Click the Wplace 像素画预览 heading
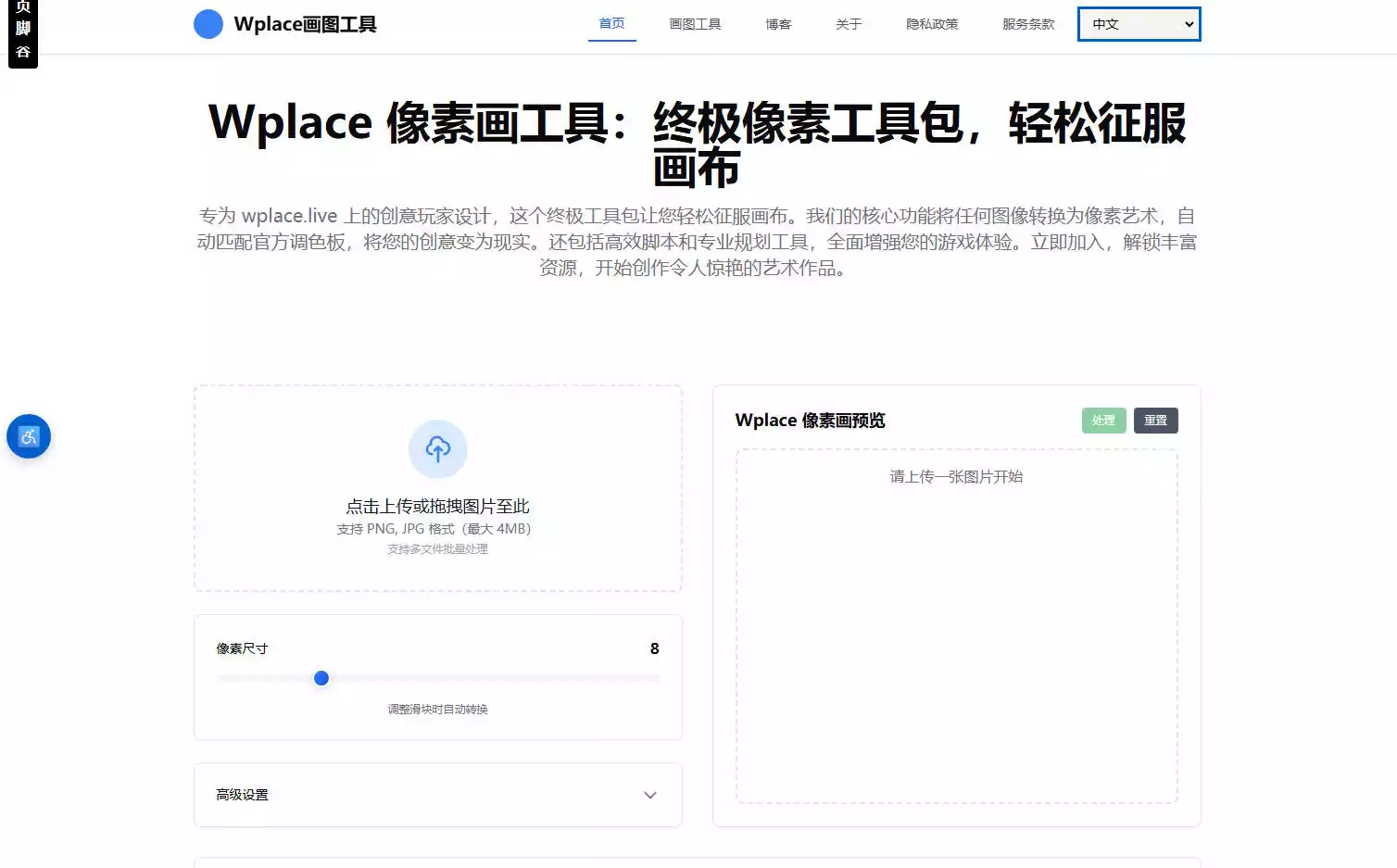1397x868 pixels. pos(811,421)
